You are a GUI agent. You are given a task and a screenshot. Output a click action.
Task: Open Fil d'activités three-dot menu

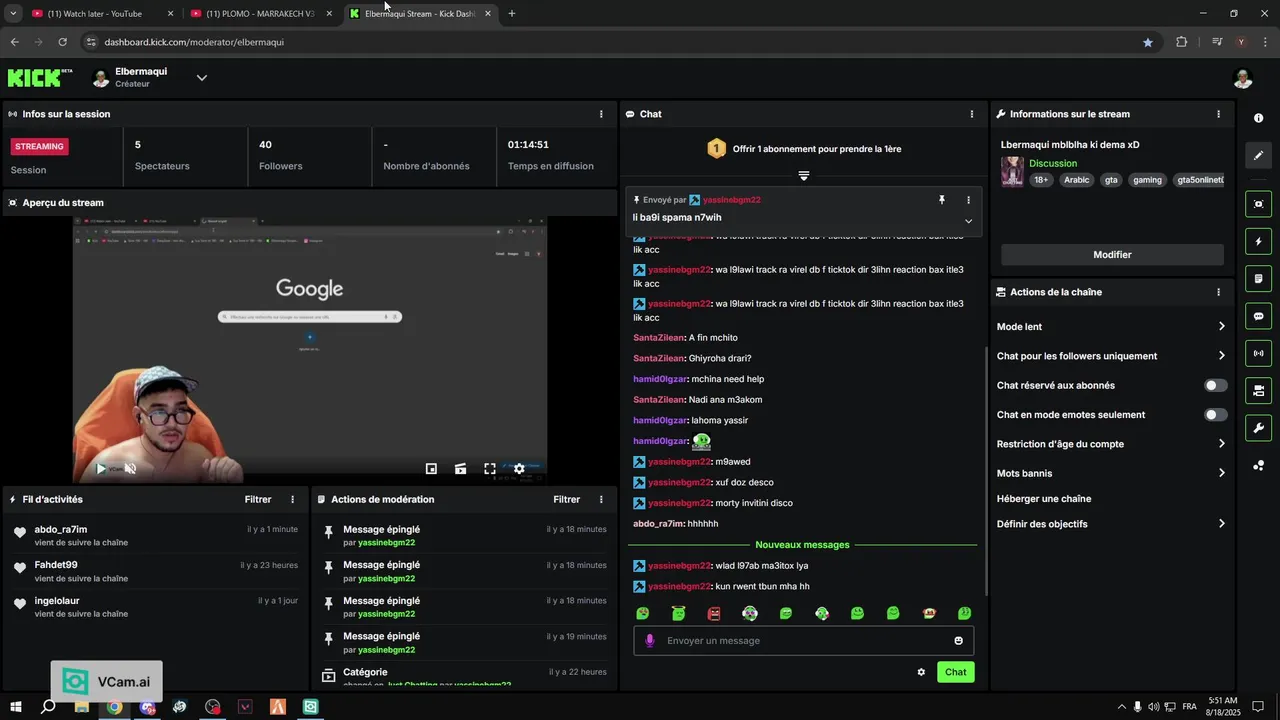293,499
